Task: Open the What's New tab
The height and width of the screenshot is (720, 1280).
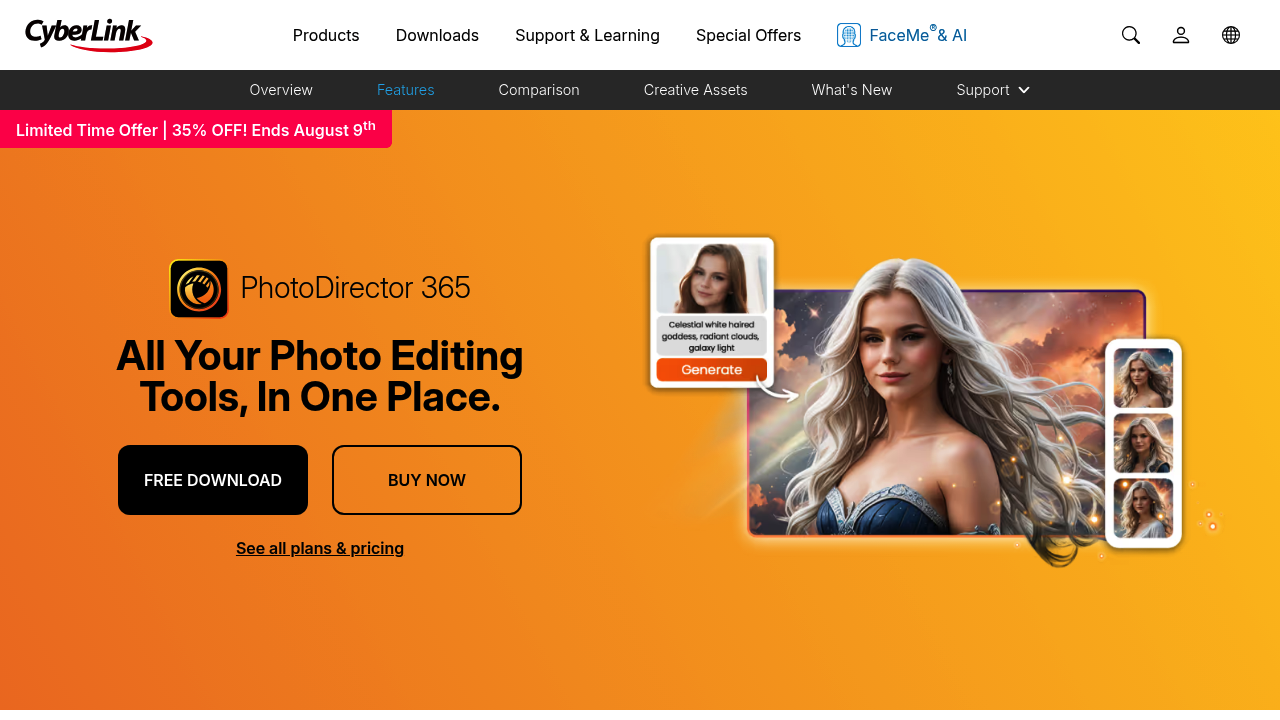Action: 852,90
